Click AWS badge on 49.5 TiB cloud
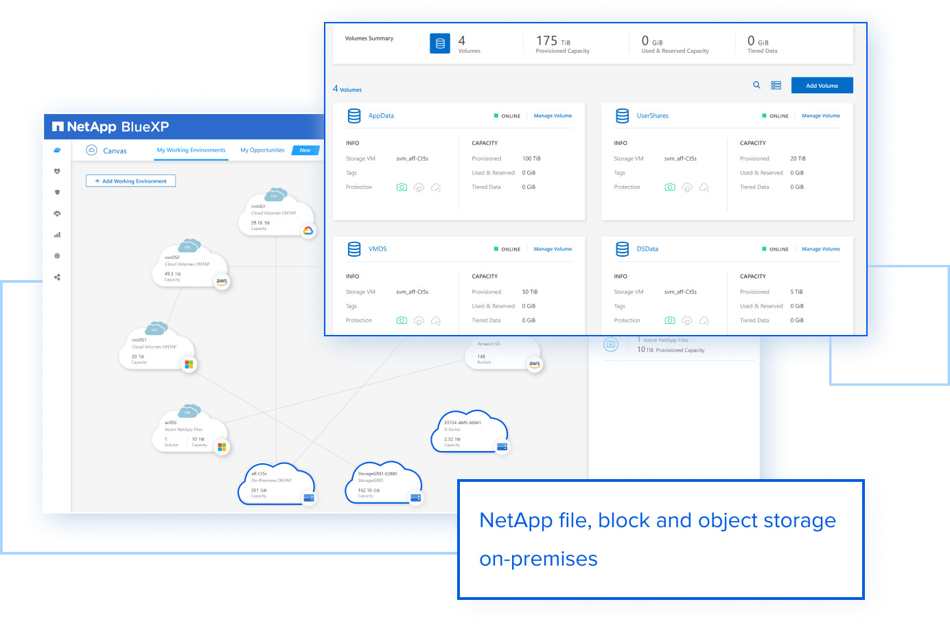This screenshot has width=950, height=626. point(222,282)
